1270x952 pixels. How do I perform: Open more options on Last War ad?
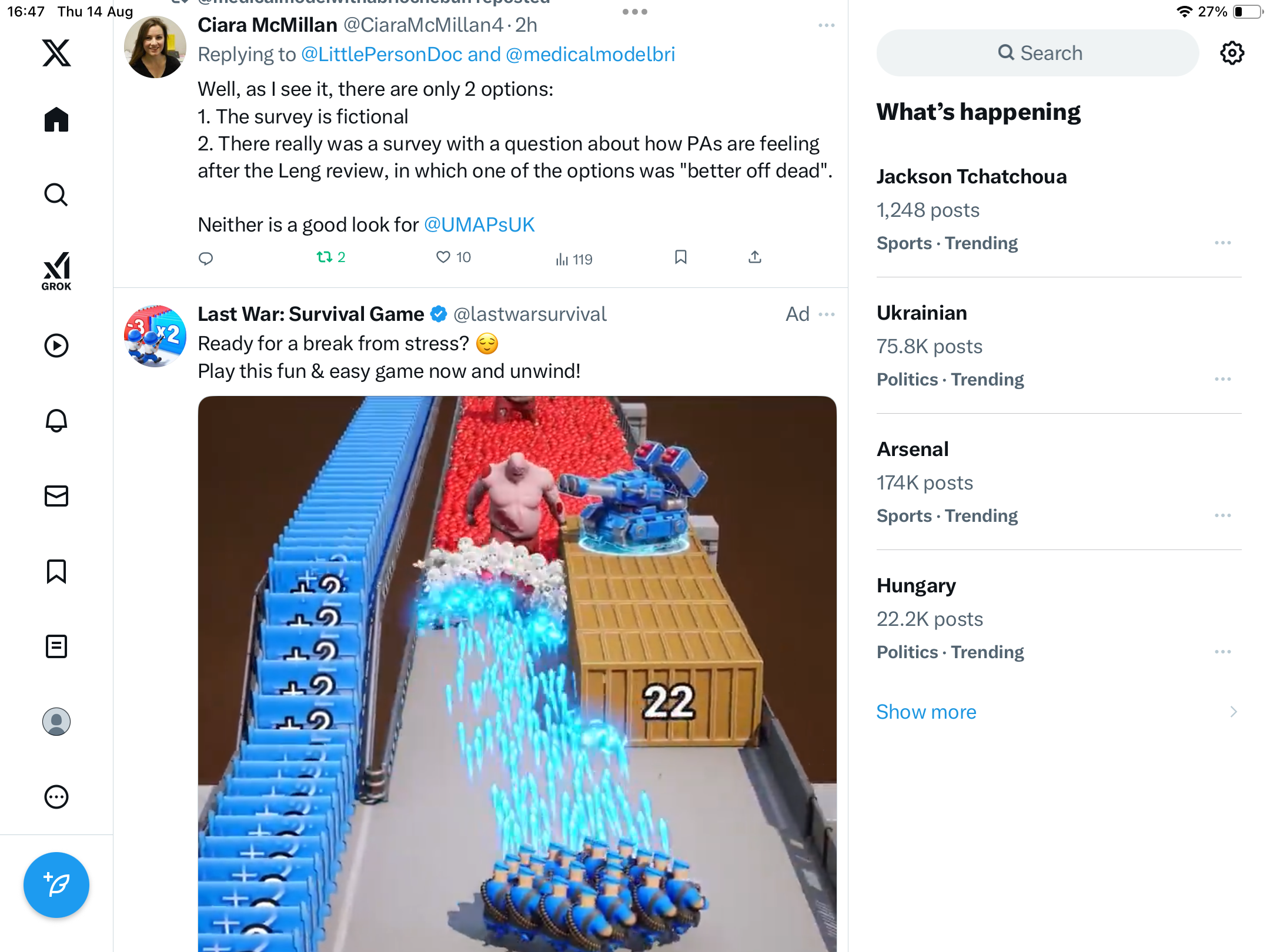[x=826, y=314]
